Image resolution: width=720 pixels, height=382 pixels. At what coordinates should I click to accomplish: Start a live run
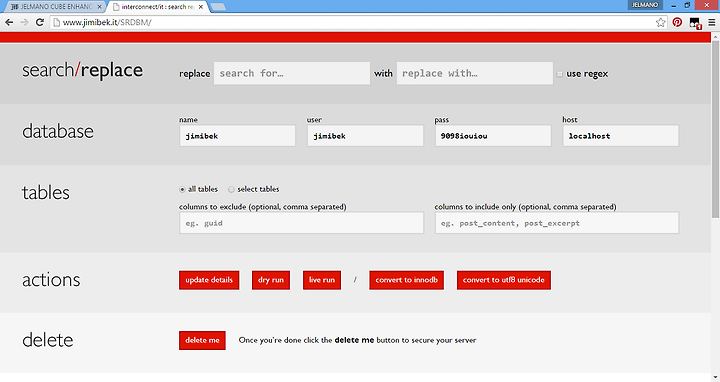tap(322, 280)
